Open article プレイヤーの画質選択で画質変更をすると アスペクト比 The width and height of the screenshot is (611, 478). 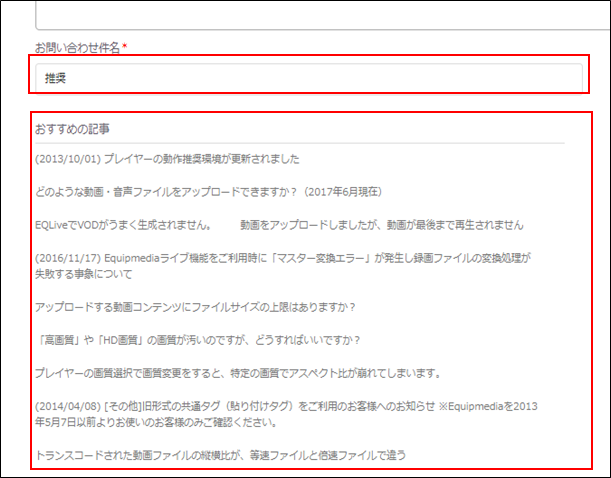coord(239,373)
